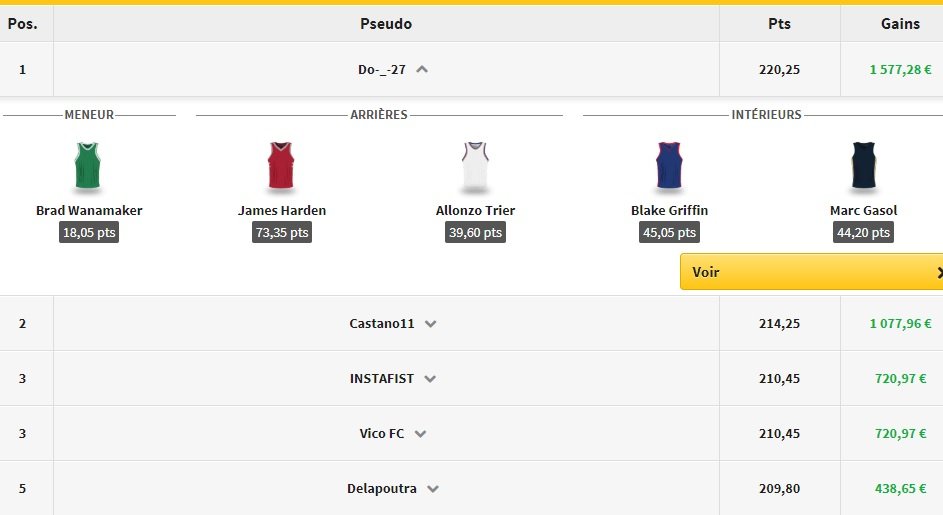The image size is (943, 515).
Task: Click the Blake Griffin player name
Action: 669,211
